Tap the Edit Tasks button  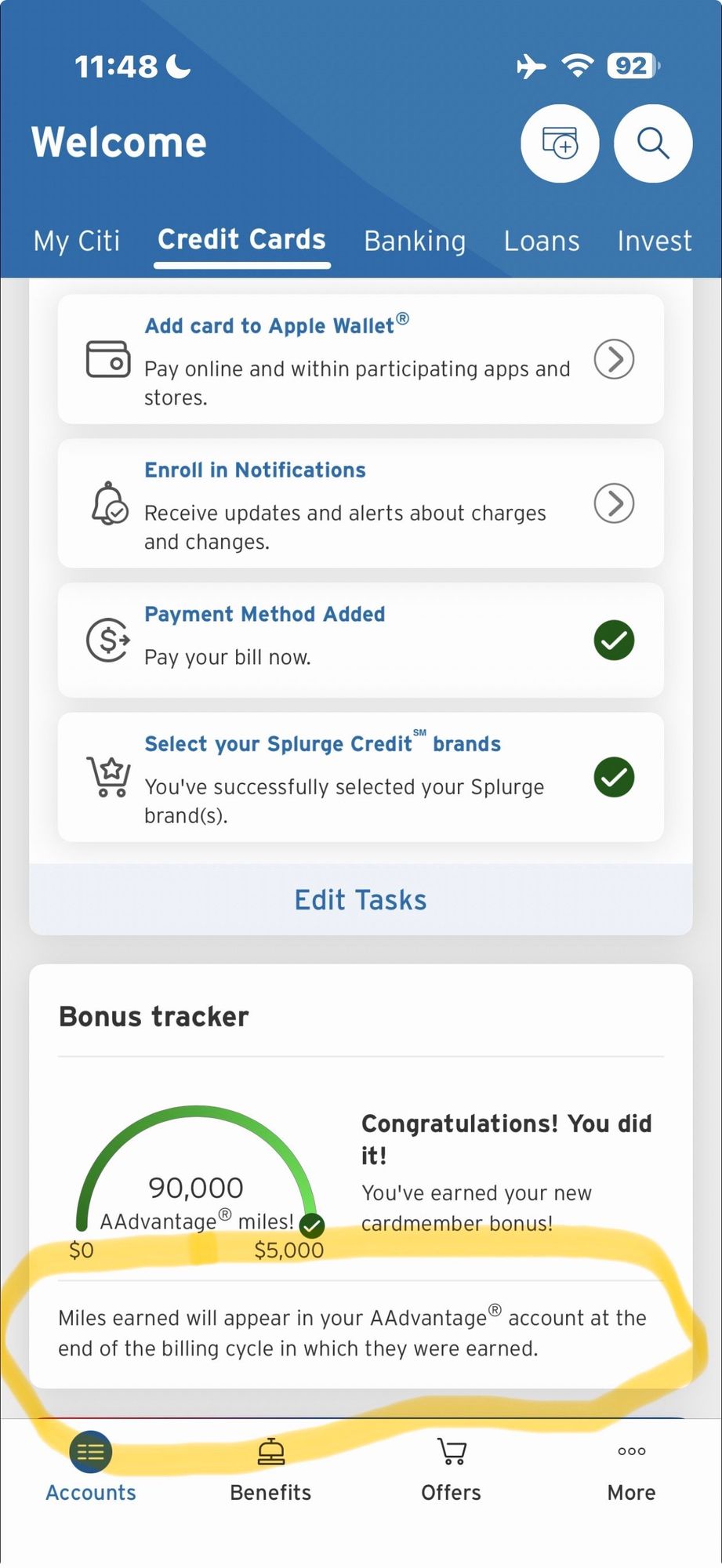click(x=361, y=899)
